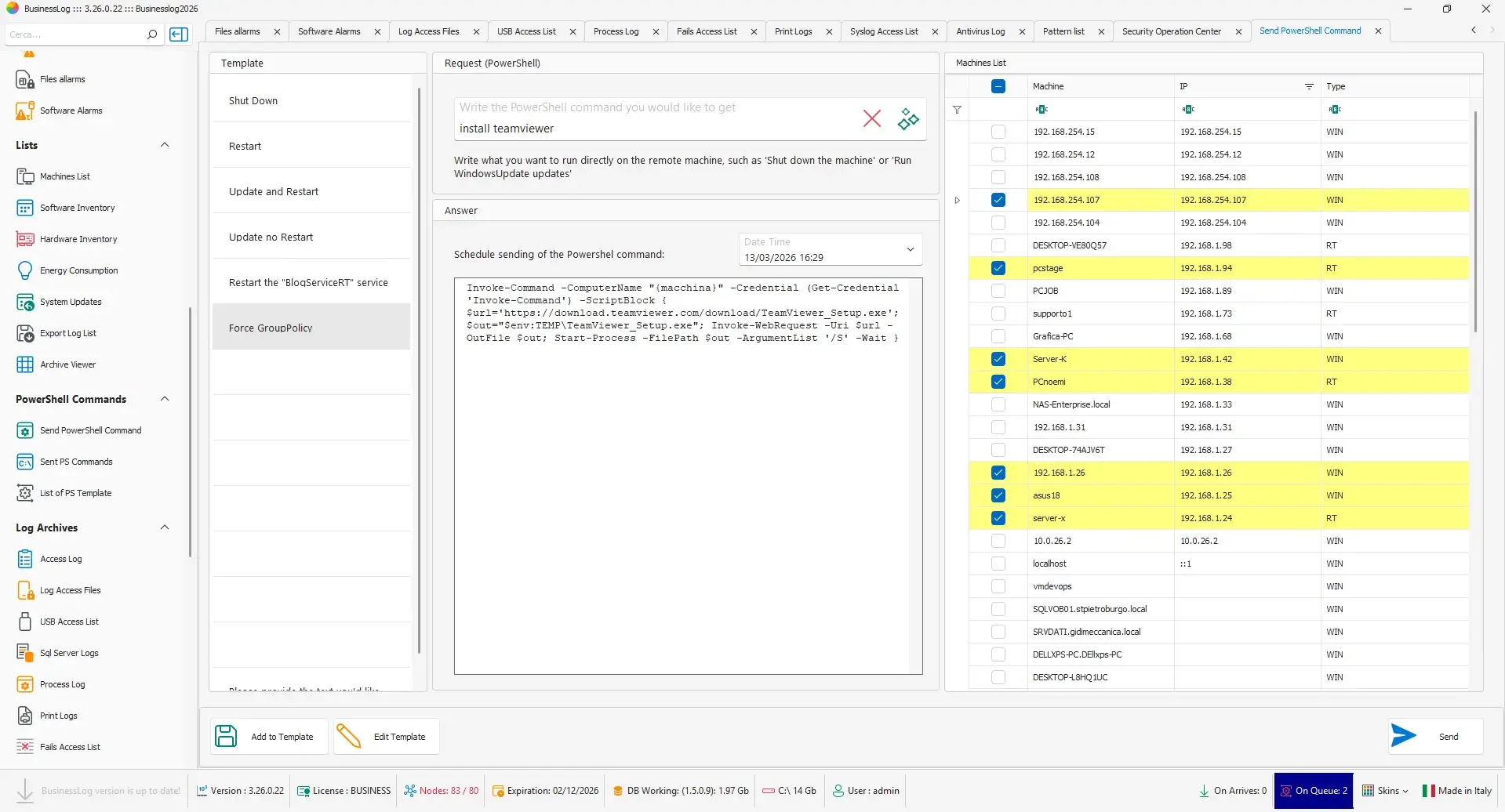Screen dimensions: 1505x812
Task: Open List of PS Template icon
Action: tap(25, 493)
